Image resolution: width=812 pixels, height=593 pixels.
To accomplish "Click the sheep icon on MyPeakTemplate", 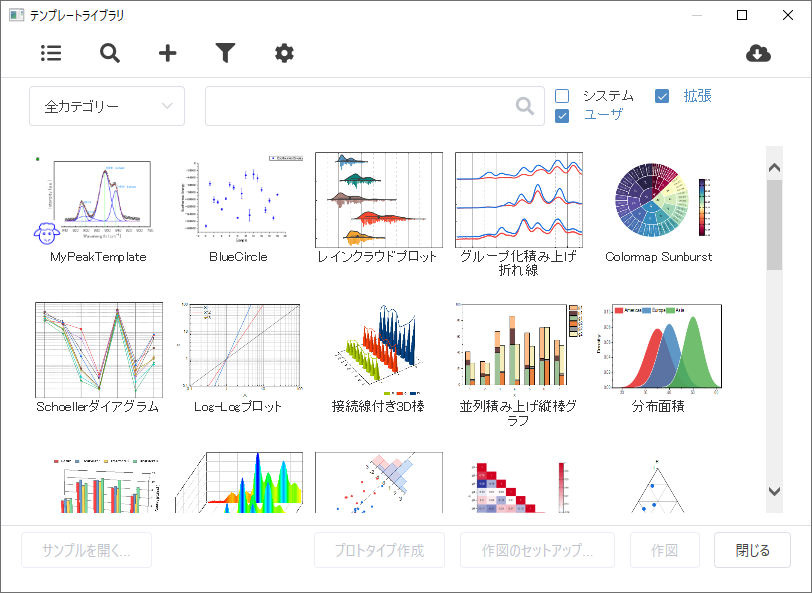I will click(47, 234).
